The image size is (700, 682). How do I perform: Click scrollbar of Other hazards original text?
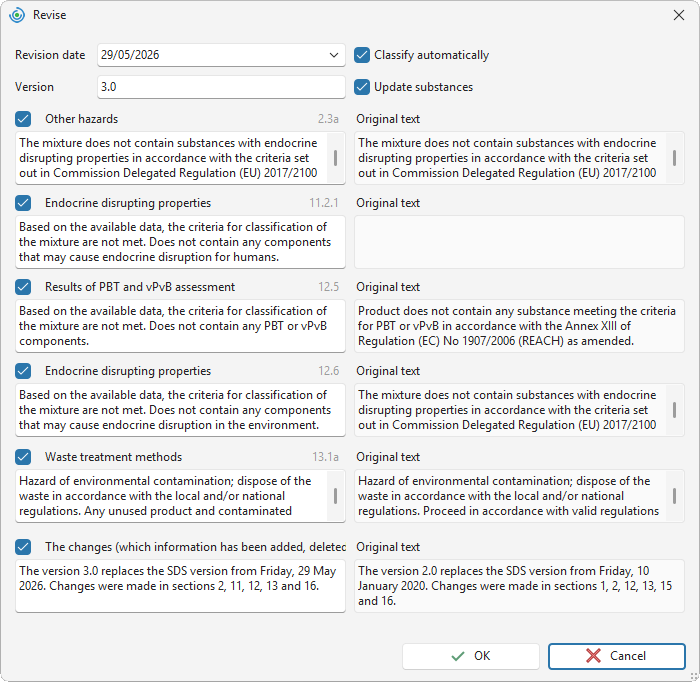click(675, 158)
